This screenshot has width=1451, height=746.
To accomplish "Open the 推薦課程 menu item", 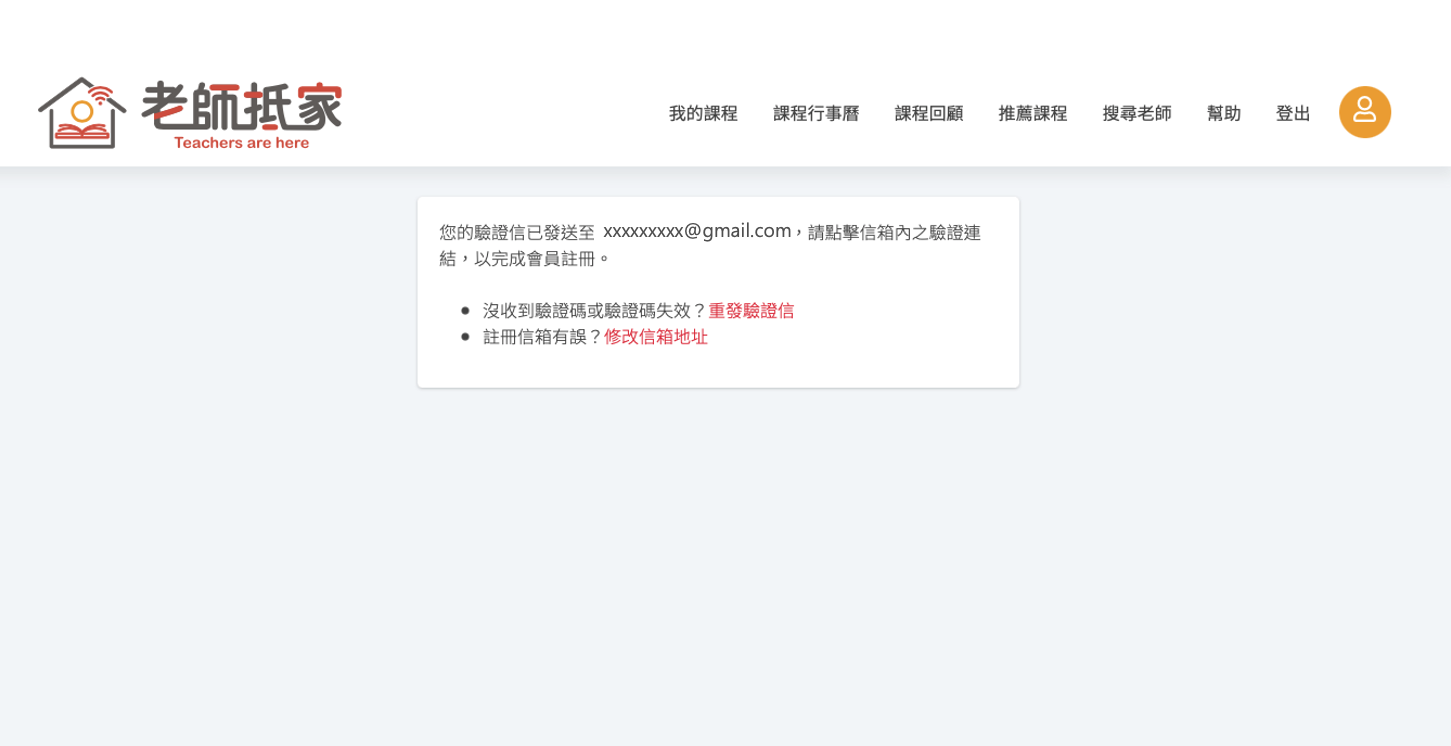I will (1033, 113).
